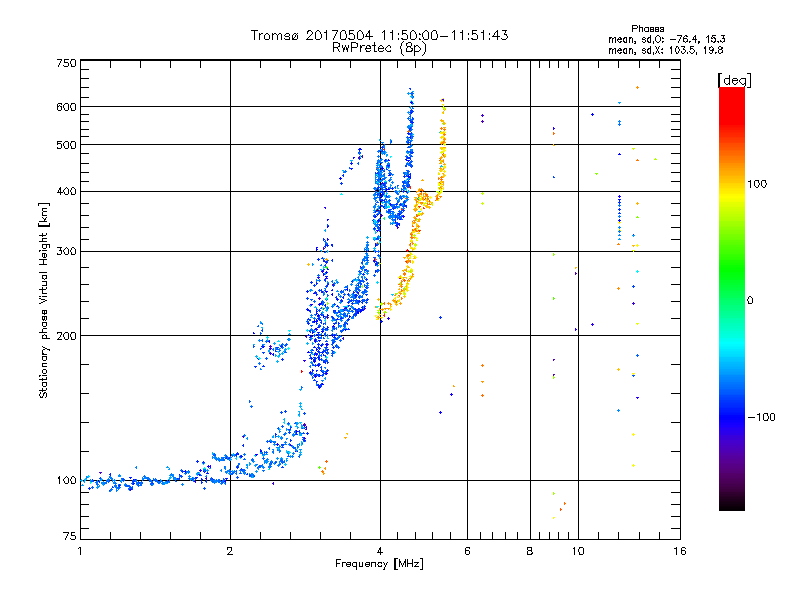Click the phase colorbar gradient

tap(732, 298)
